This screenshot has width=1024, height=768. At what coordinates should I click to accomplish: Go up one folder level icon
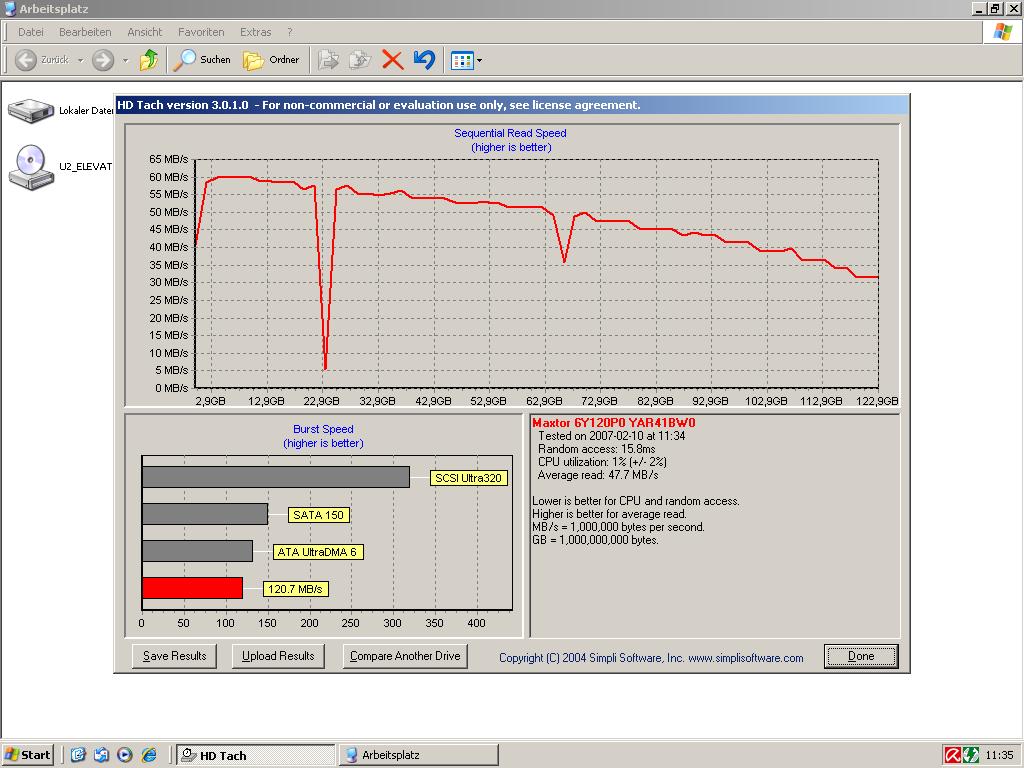point(149,60)
